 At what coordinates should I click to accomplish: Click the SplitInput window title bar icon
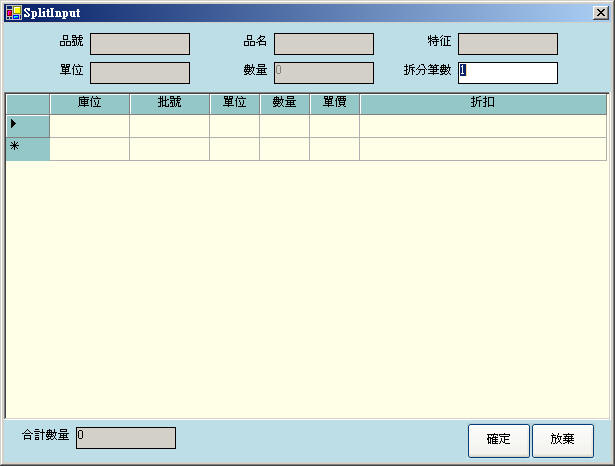click(x=13, y=14)
